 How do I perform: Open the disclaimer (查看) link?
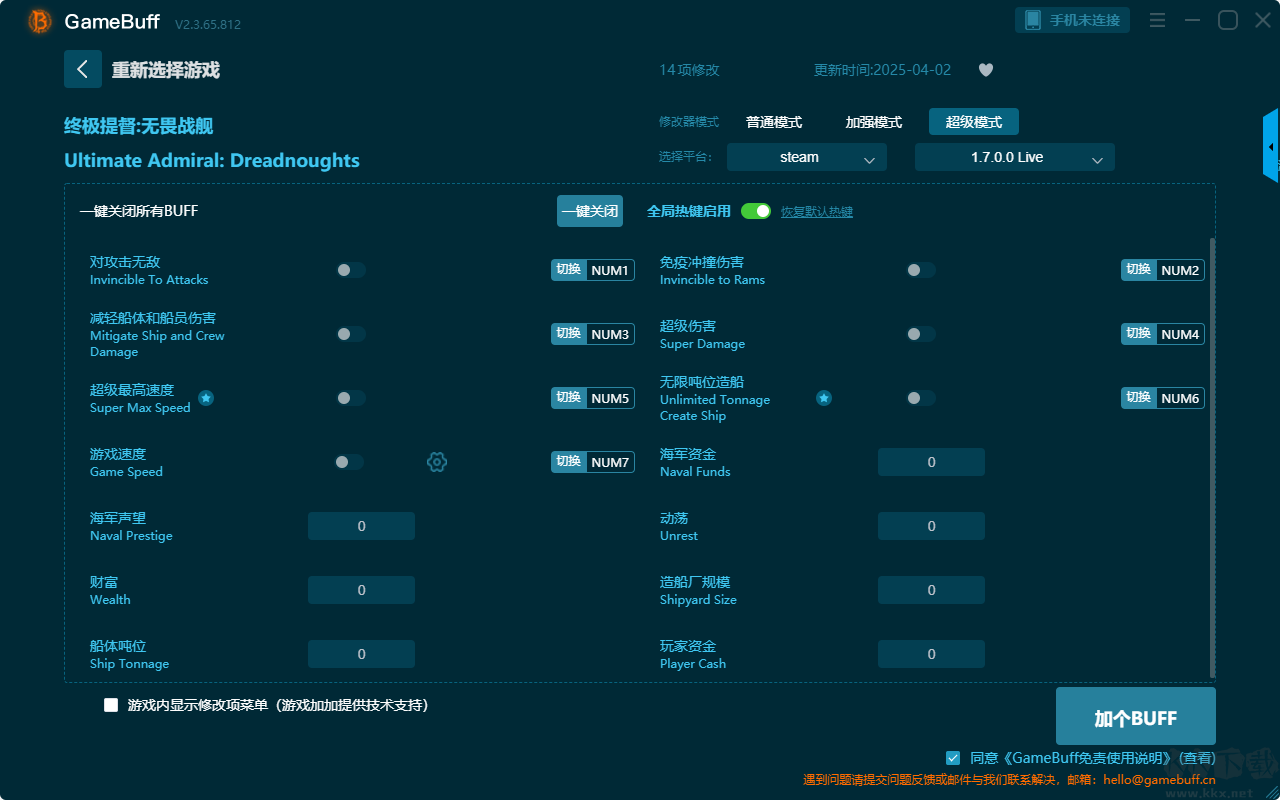point(1197,758)
